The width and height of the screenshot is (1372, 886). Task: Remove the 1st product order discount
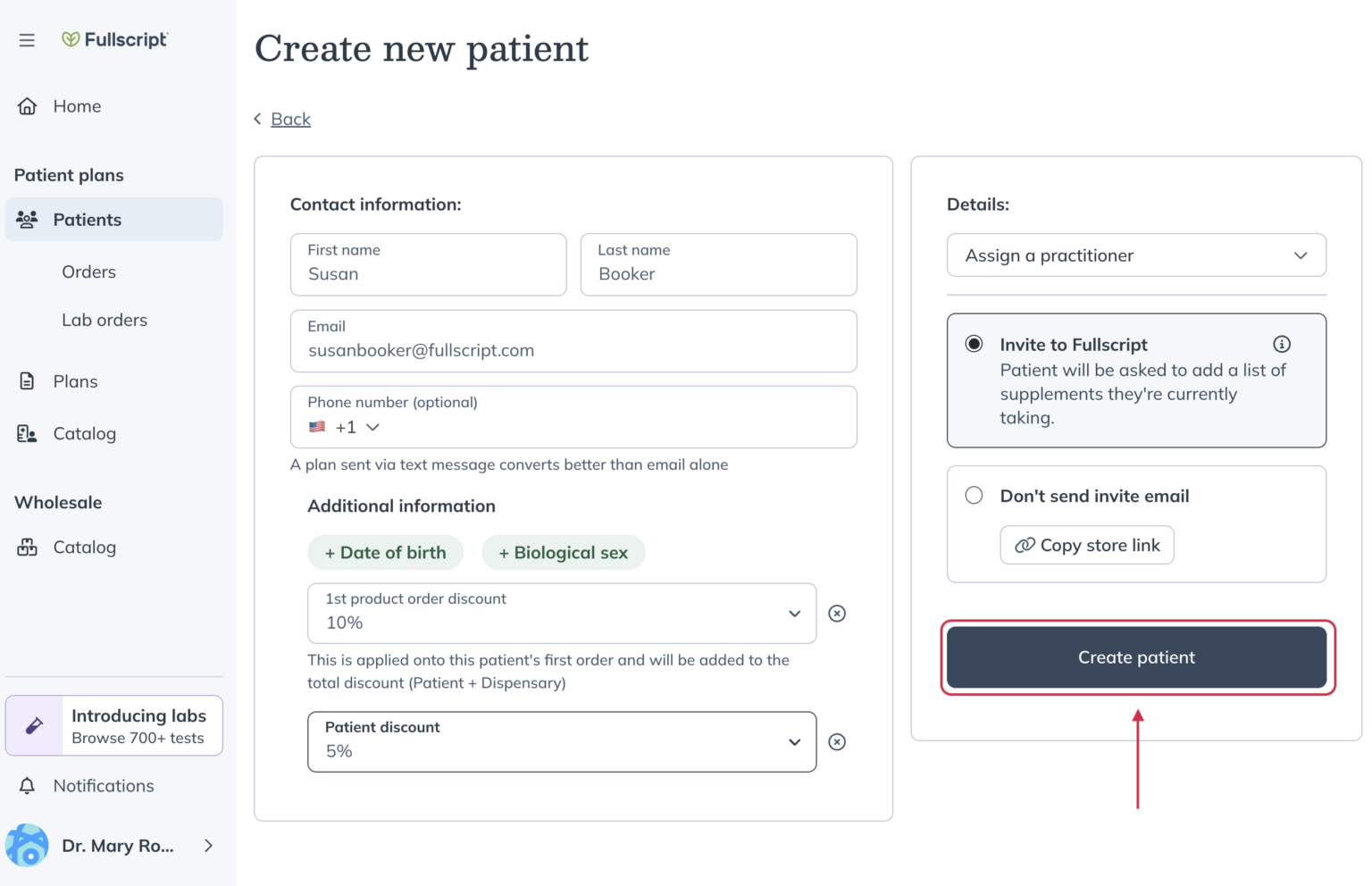click(837, 614)
